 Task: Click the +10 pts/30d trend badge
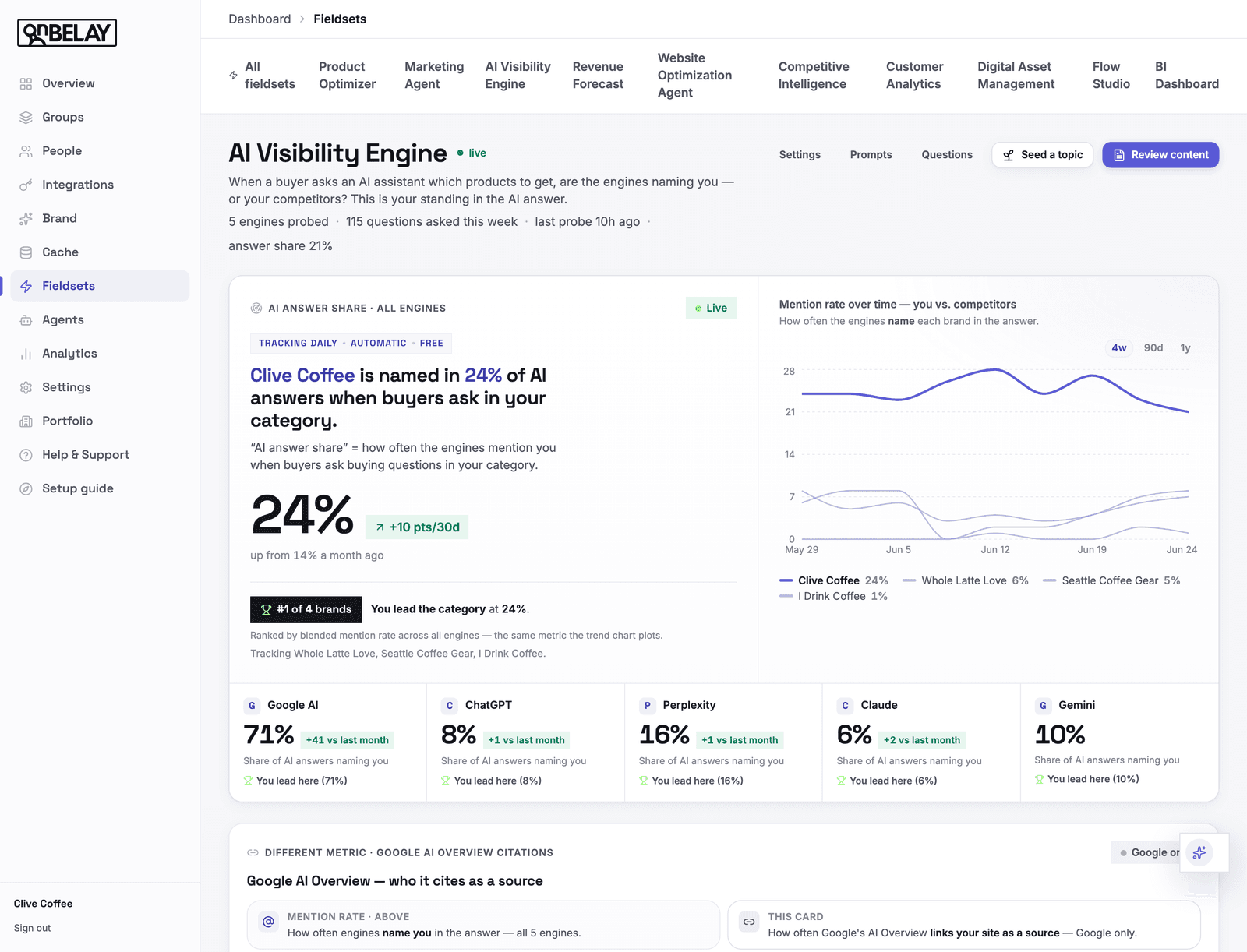click(417, 527)
